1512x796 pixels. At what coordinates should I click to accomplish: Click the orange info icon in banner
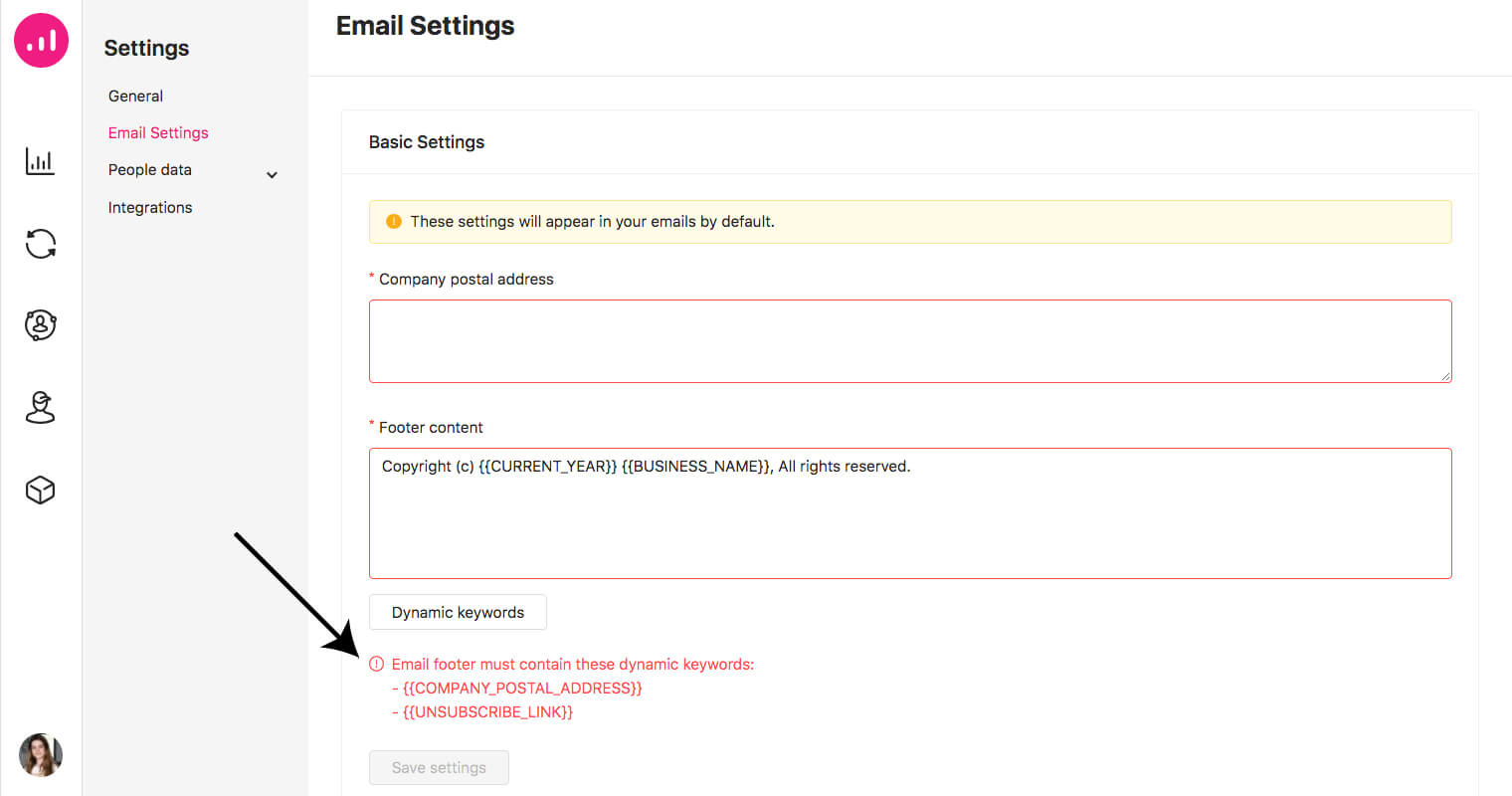point(394,222)
